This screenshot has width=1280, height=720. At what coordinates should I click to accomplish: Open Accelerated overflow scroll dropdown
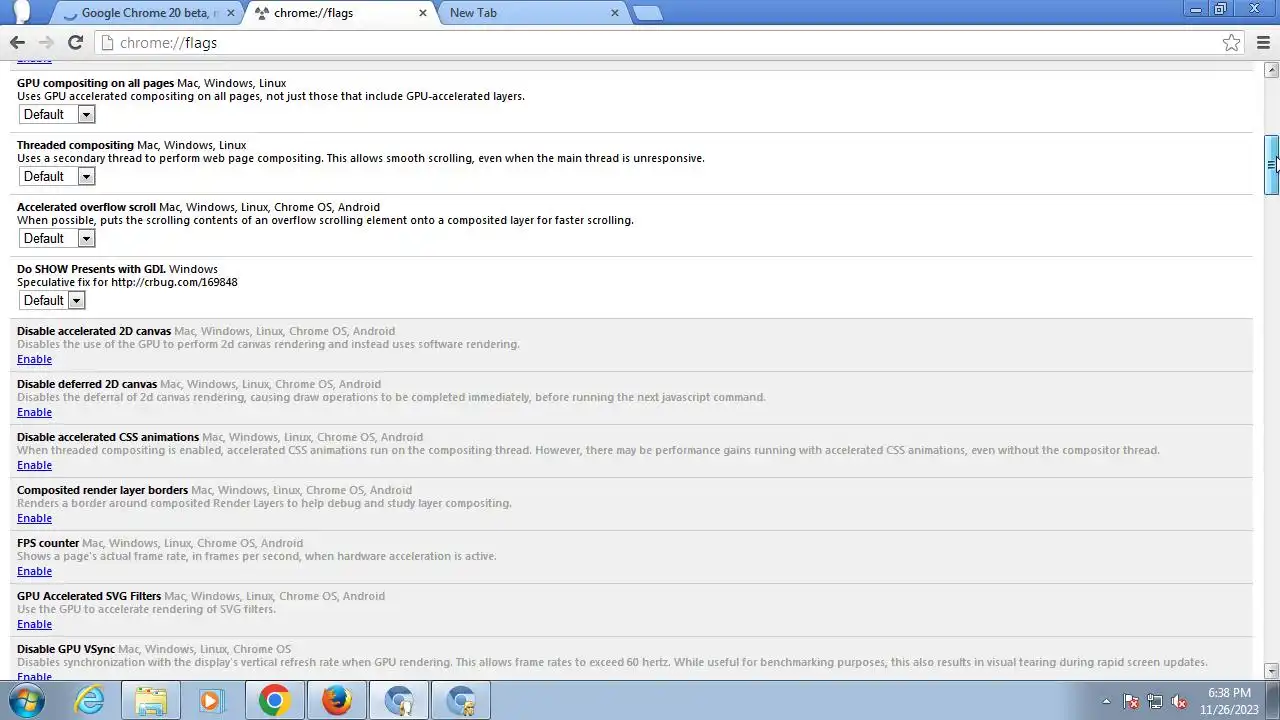tap(57, 238)
